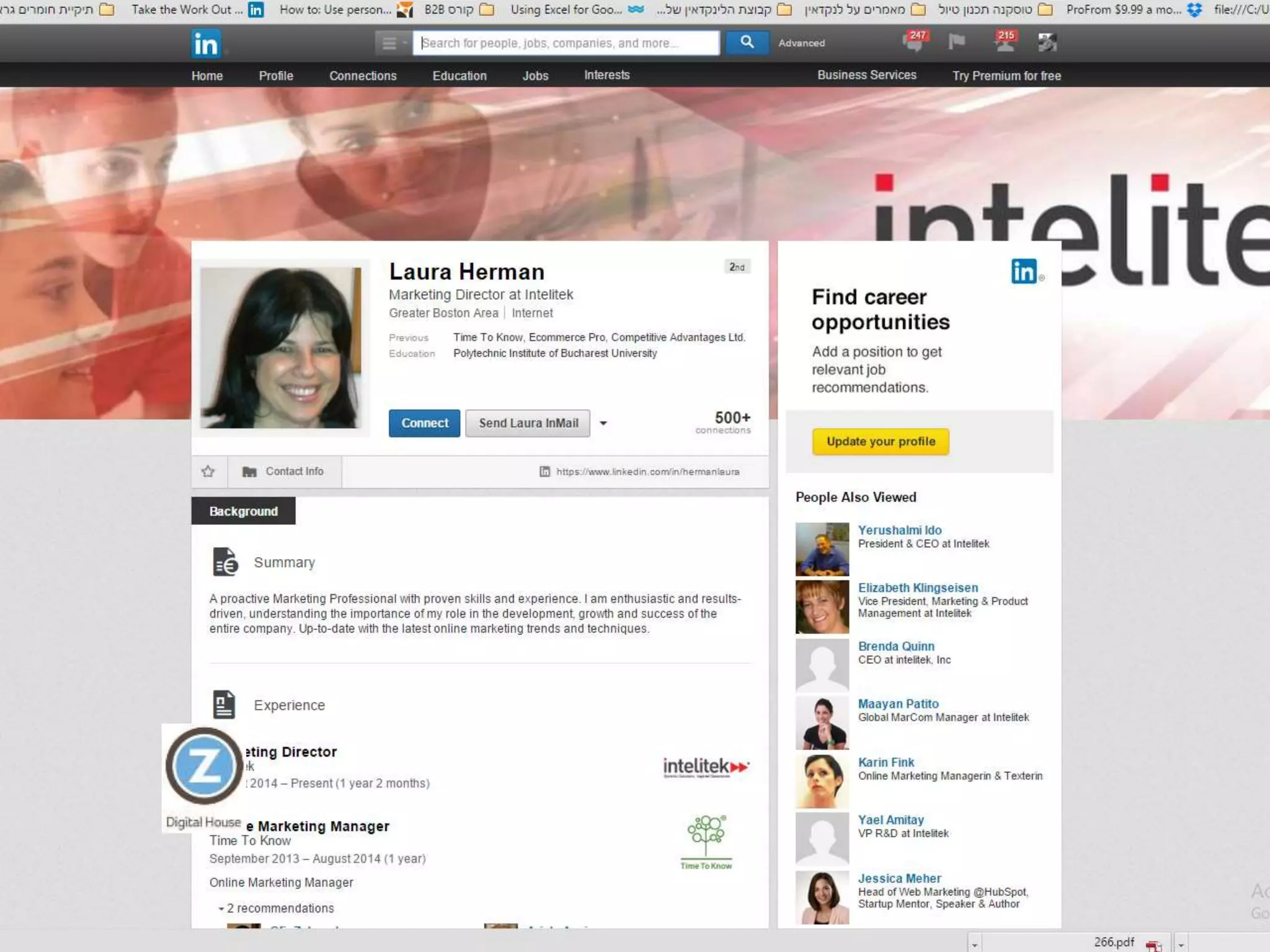1270x952 pixels.
Task: Open the messages icon with 247 badge
Action: pyautogui.click(x=913, y=43)
